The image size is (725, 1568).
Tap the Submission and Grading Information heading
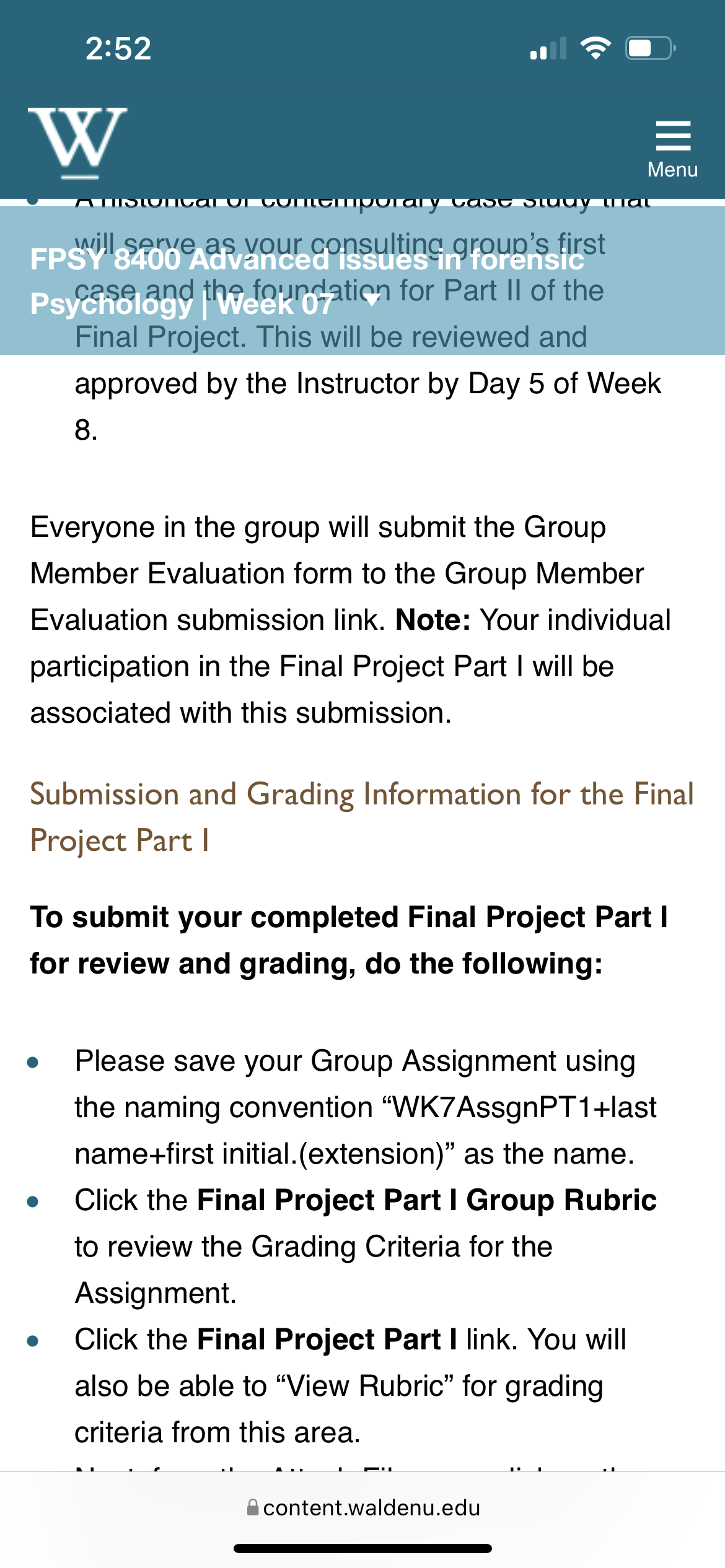coord(362,817)
